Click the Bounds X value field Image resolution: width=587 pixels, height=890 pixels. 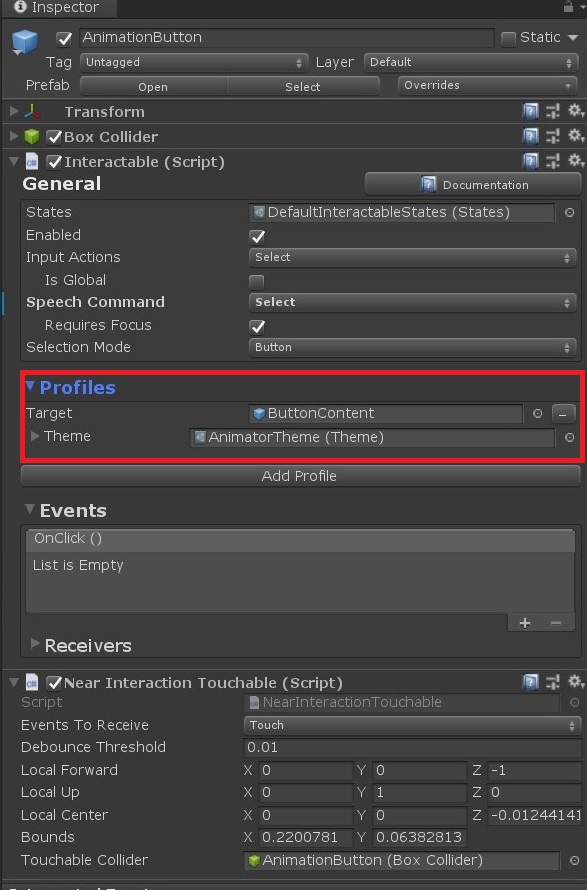306,838
